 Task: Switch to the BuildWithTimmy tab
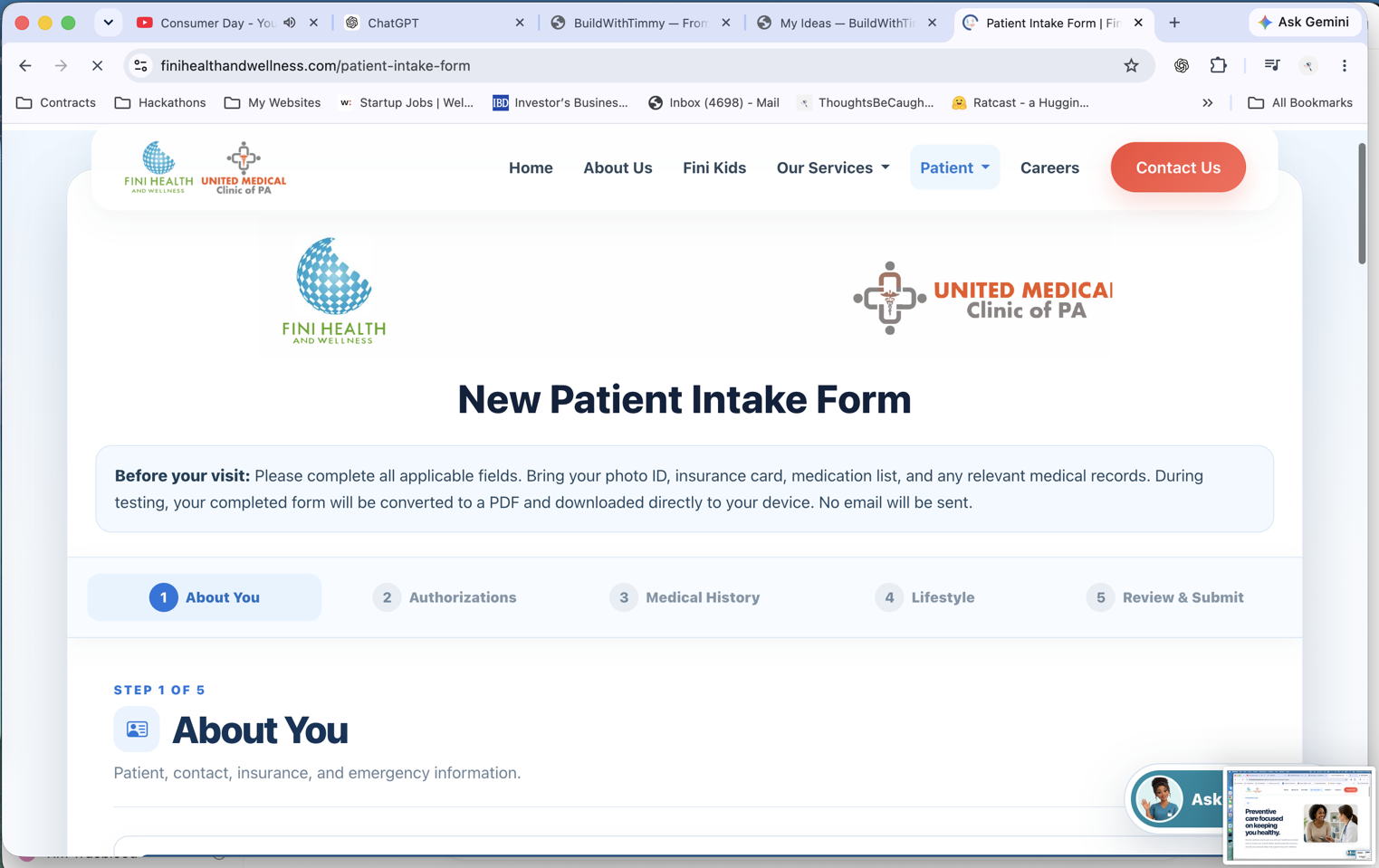642,23
